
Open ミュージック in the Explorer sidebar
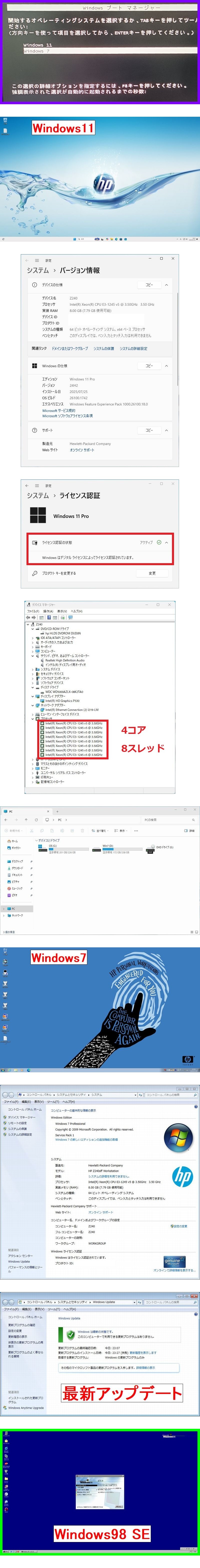click(16, 889)
